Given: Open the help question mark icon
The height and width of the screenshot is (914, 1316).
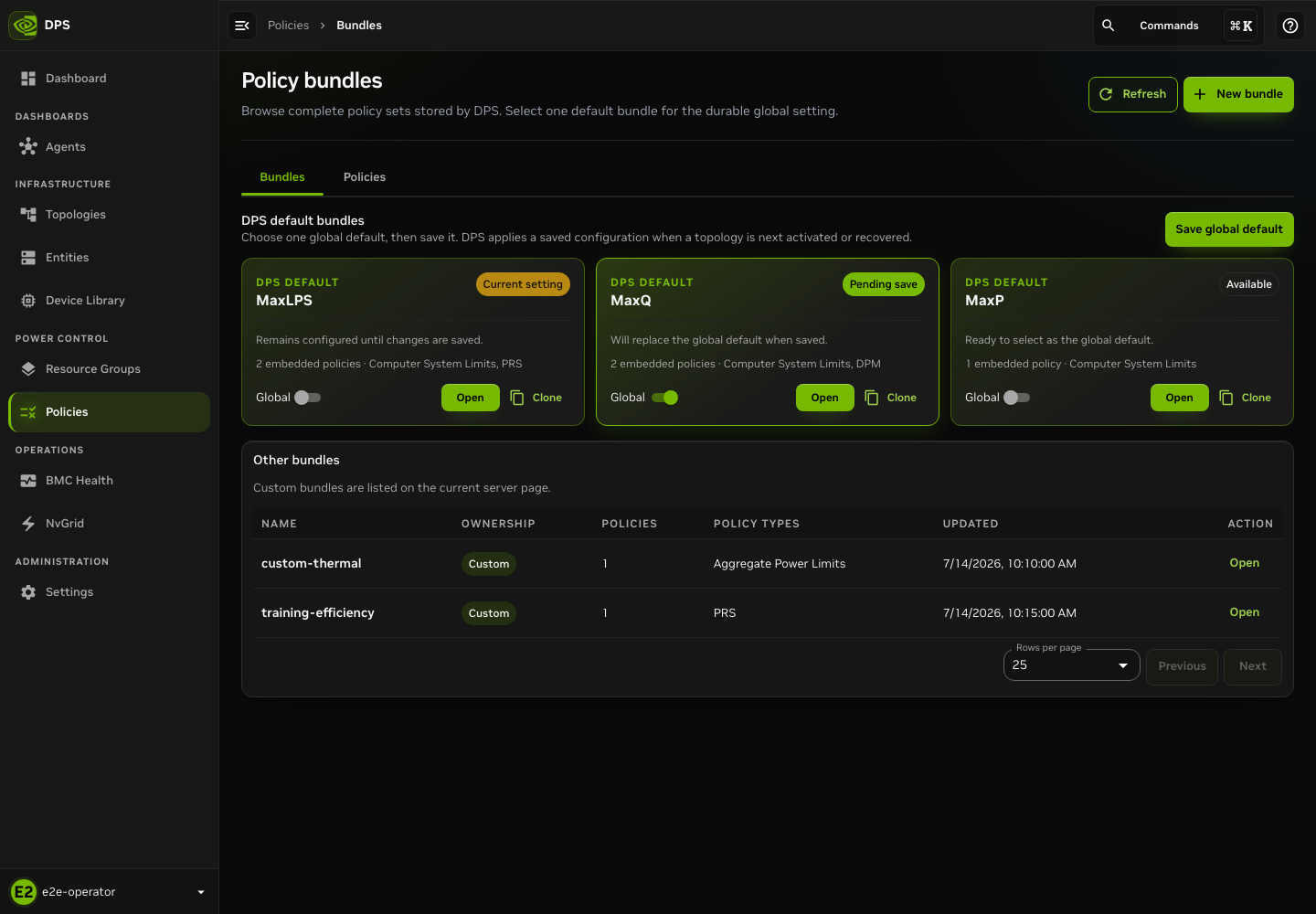Looking at the screenshot, I should pyautogui.click(x=1290, y=26).
